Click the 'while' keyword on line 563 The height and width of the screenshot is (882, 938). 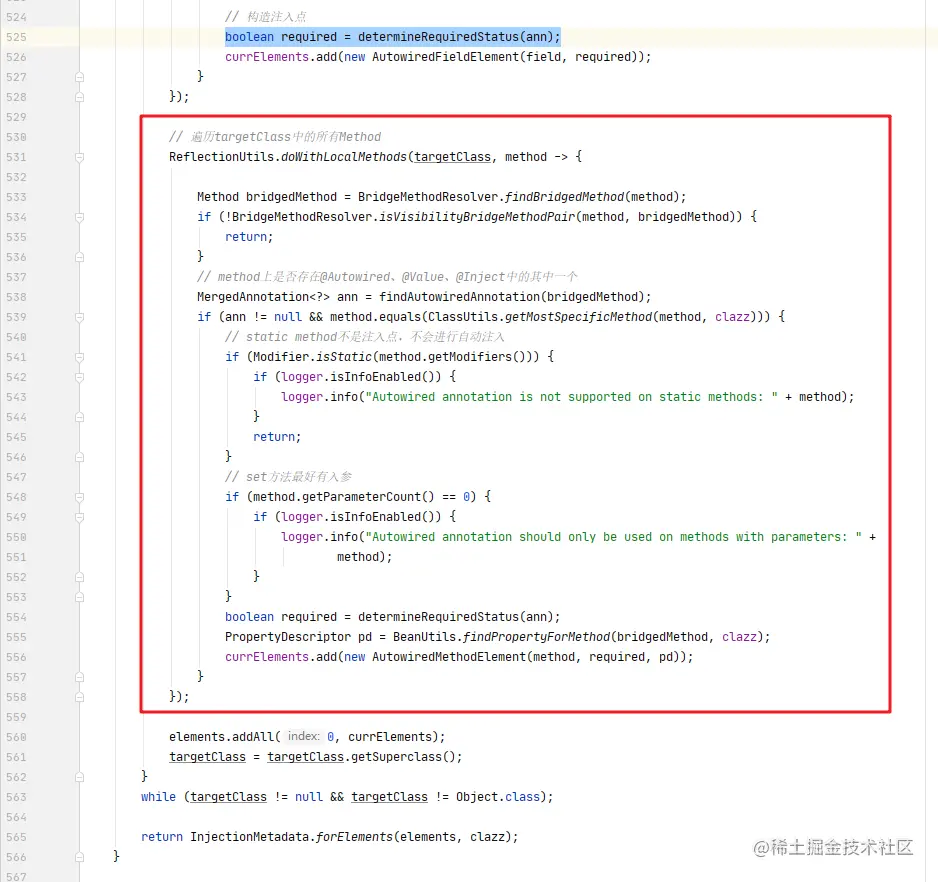pos(159,797)
